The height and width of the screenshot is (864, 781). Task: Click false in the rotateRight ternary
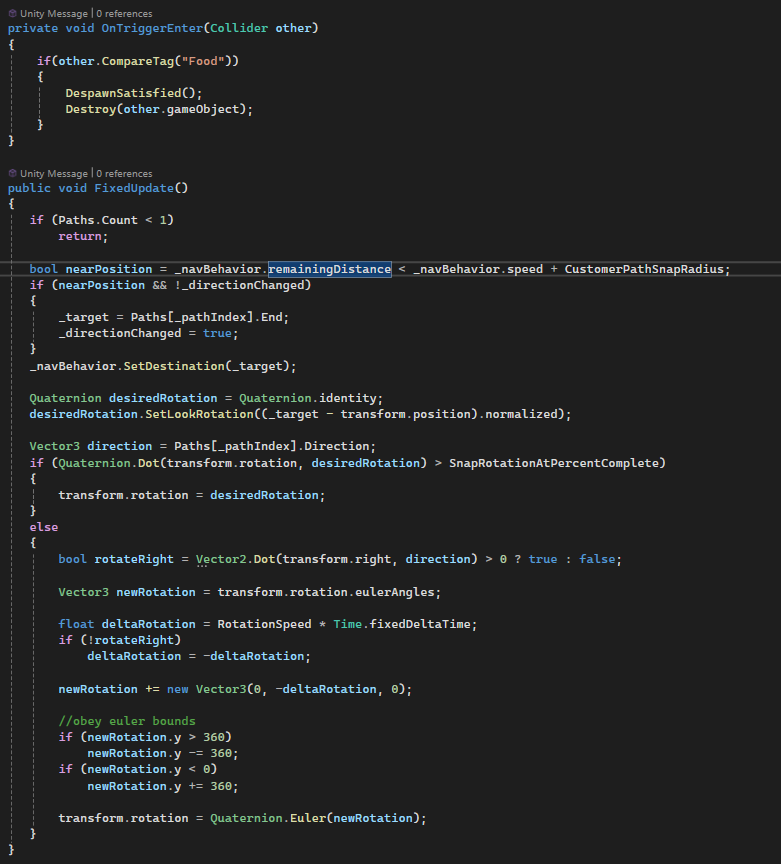click(597, 559)
